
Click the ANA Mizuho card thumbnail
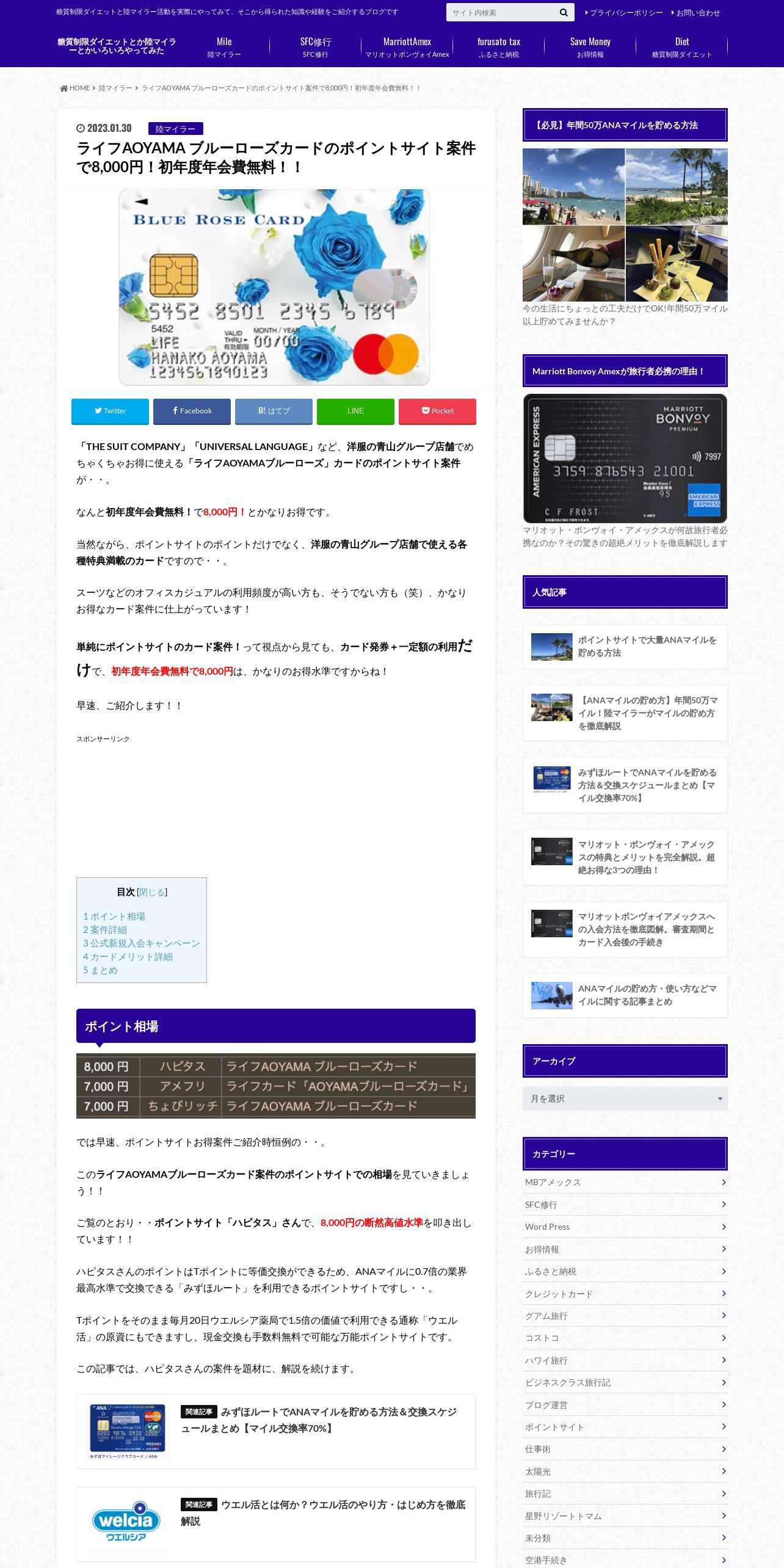click(x=127, y=1431)
